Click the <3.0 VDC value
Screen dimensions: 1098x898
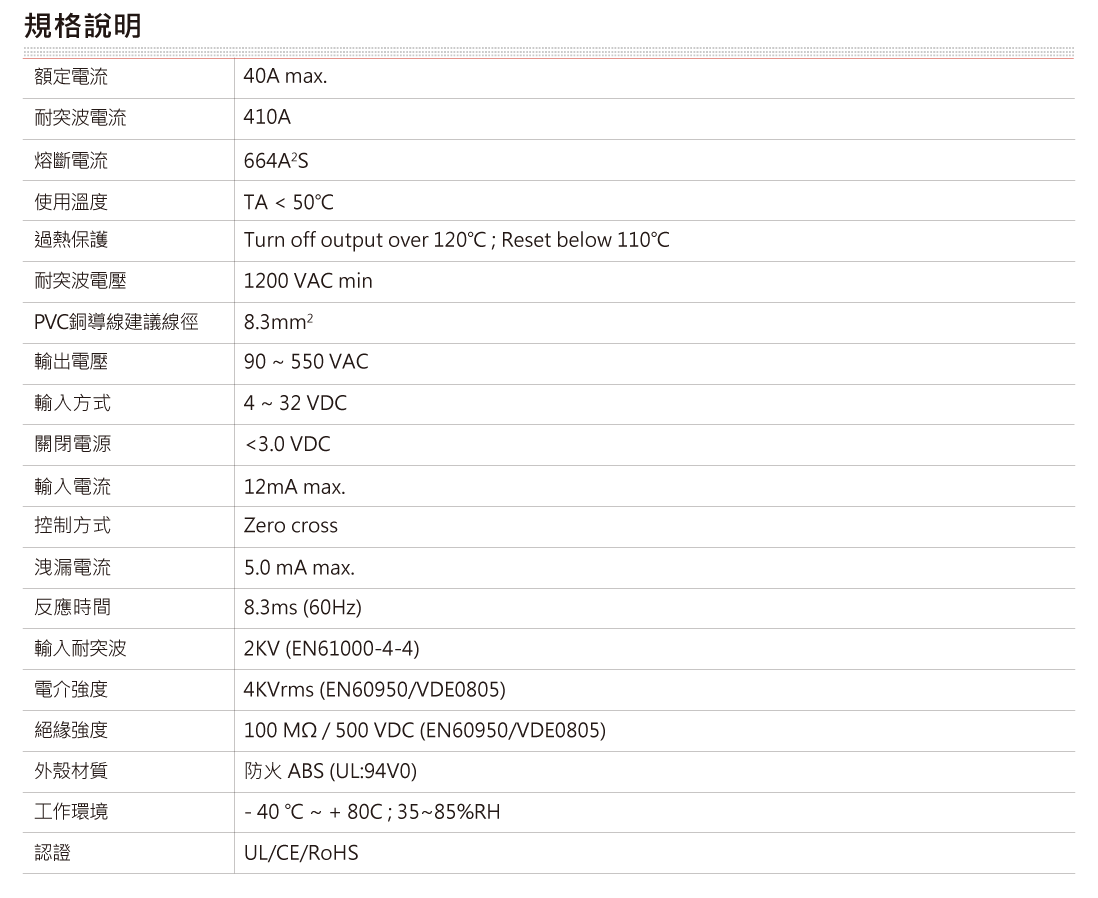[x=287, y=444]
